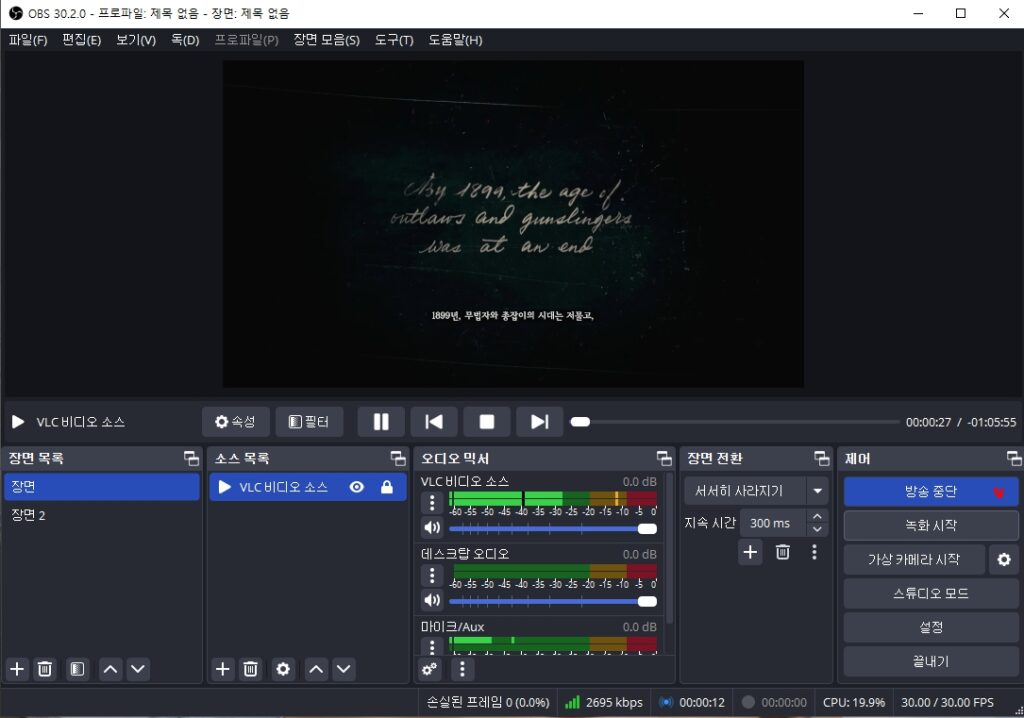Image resolution: width=1024 pixels, height=718 pixels.
Task: Open the 독(D) menu
Action: (185, 40)
